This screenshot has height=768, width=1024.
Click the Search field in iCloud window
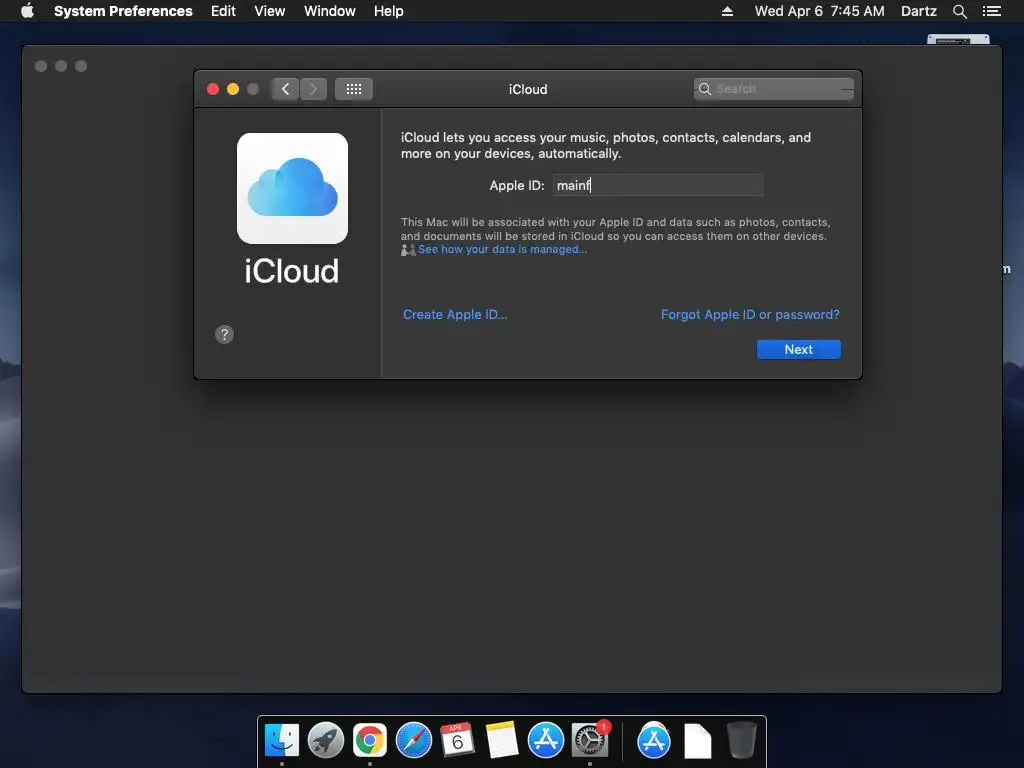click(774, 89)
